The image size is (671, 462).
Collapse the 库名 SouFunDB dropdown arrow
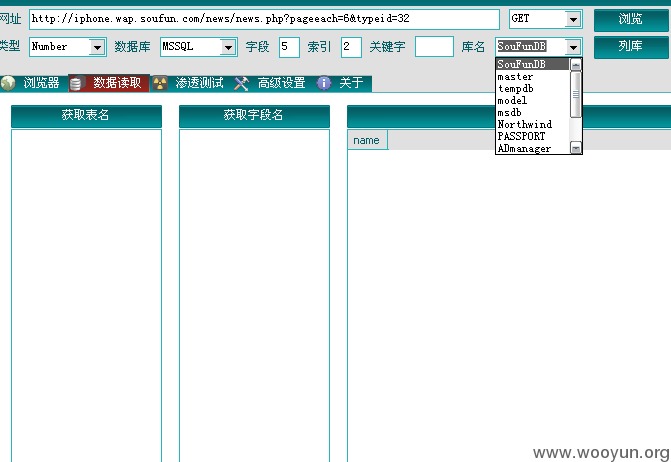(x=573, y=47)
